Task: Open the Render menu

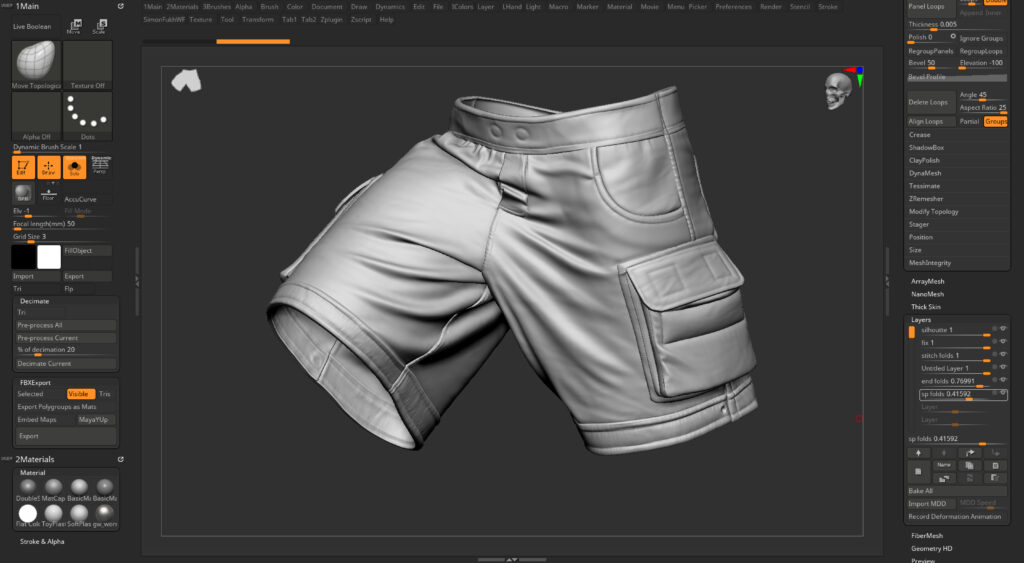Action: [x=771, y=7]
